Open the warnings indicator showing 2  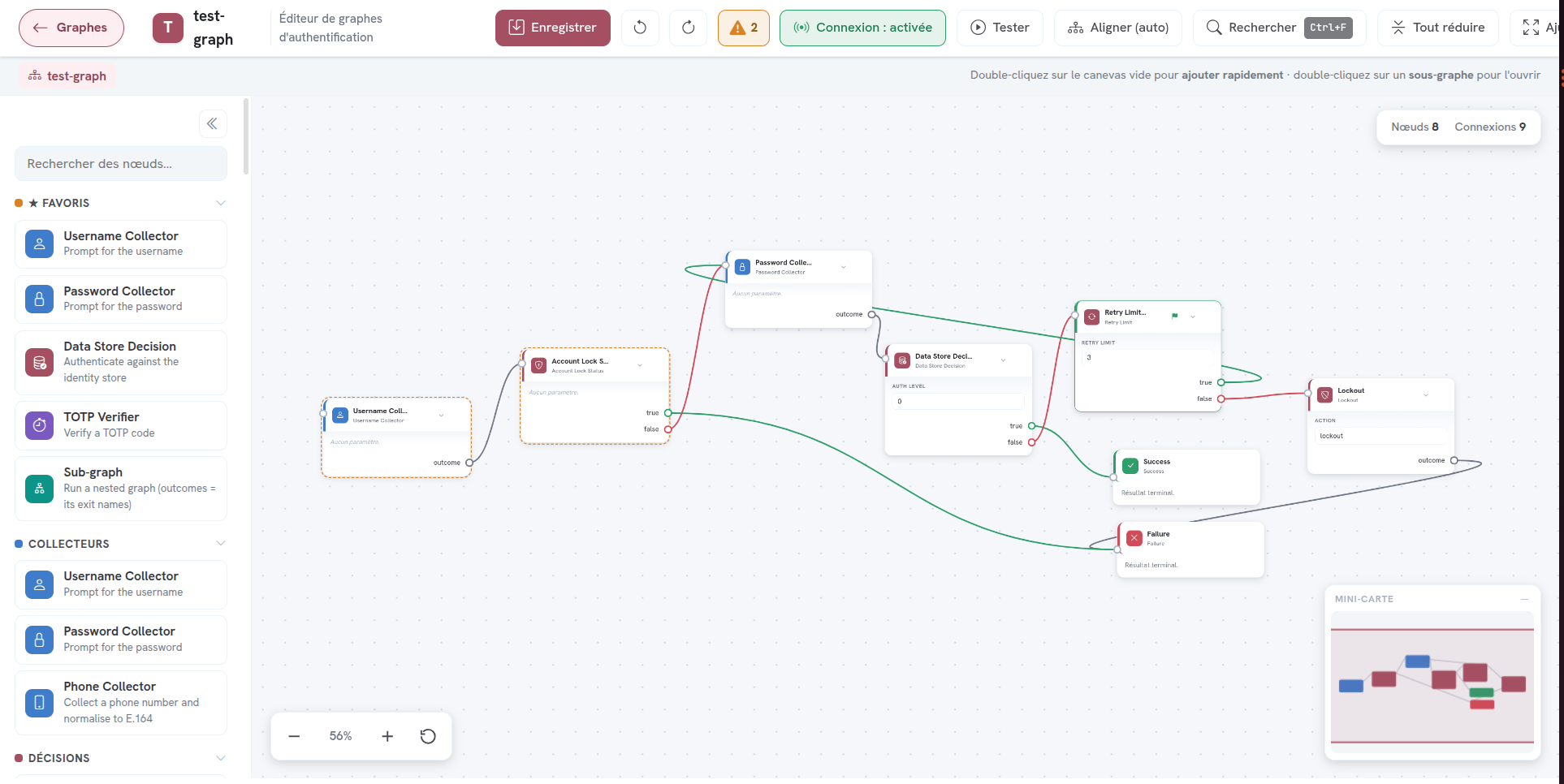coord(744,28)
